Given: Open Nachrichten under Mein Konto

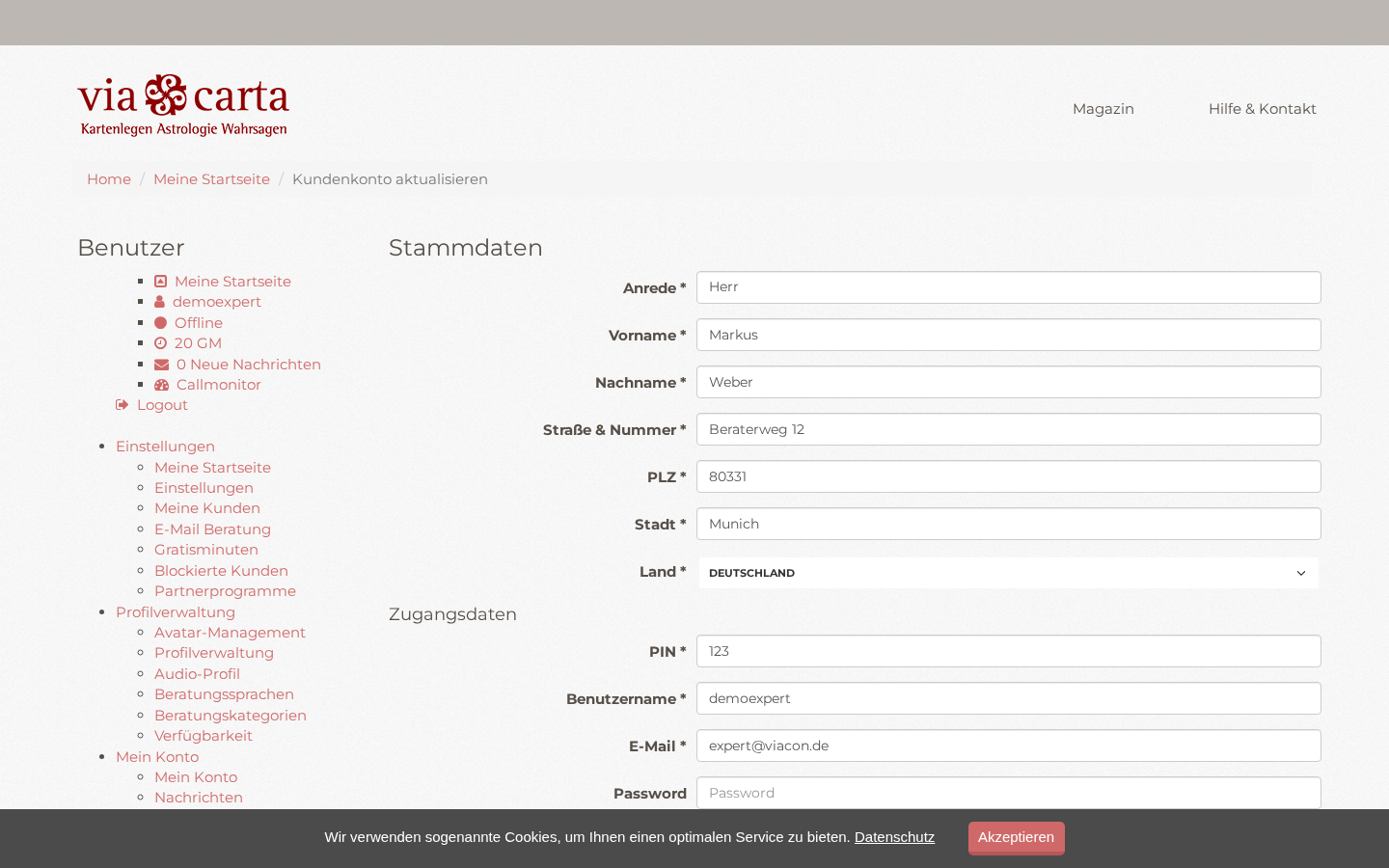Looking at the screenshot, I should pyautogui.click(x=199, y=798).
